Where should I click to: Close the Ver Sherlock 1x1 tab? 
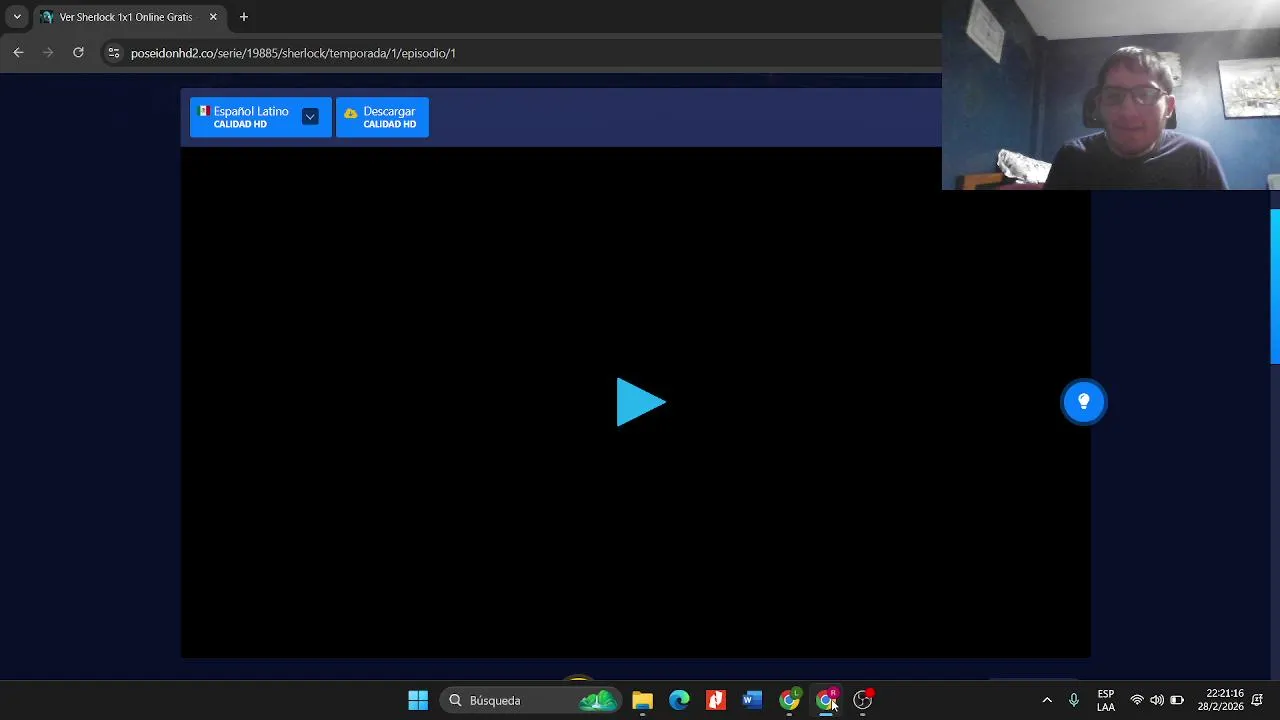[213, 17]
